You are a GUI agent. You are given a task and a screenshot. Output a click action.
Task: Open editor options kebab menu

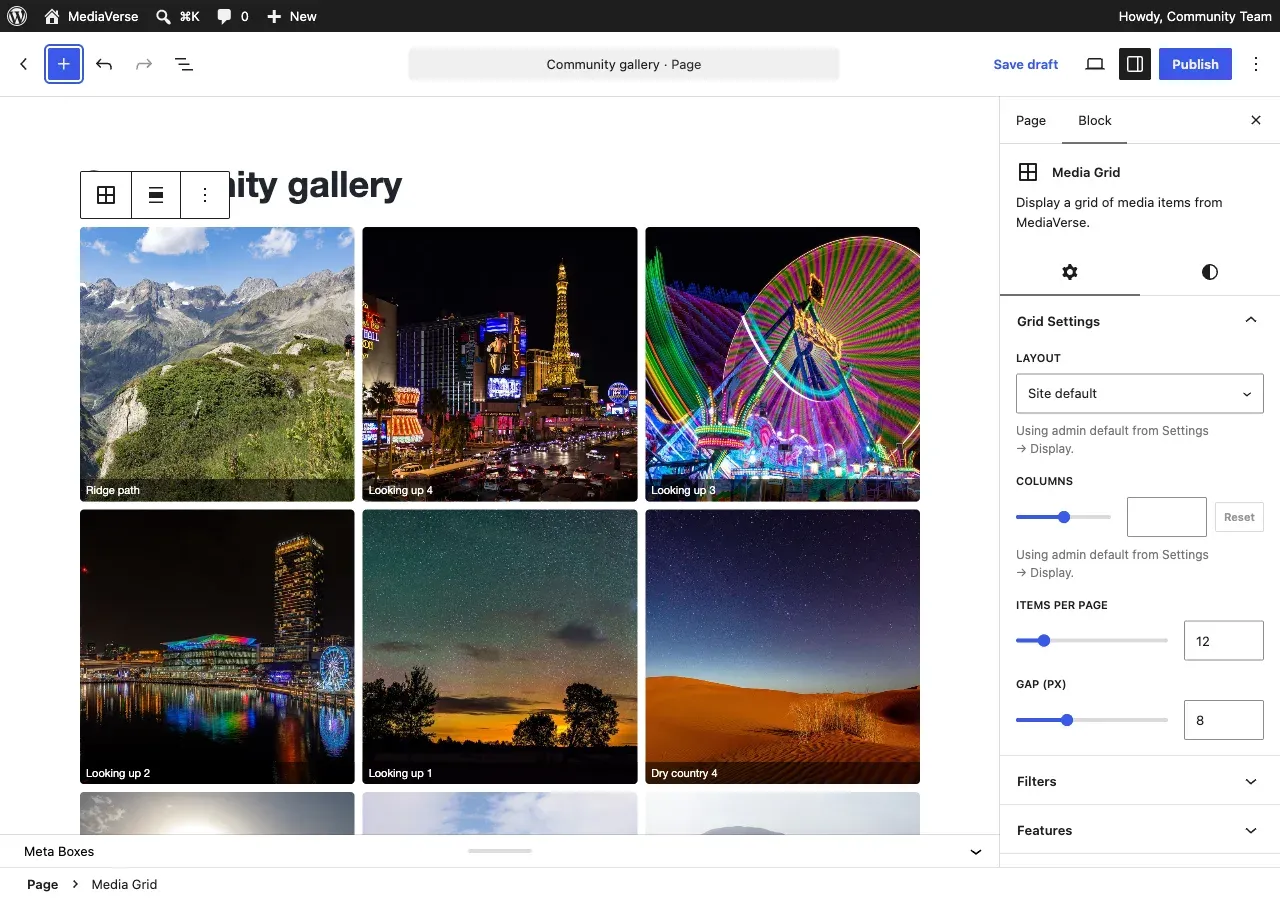[1256, 64]
